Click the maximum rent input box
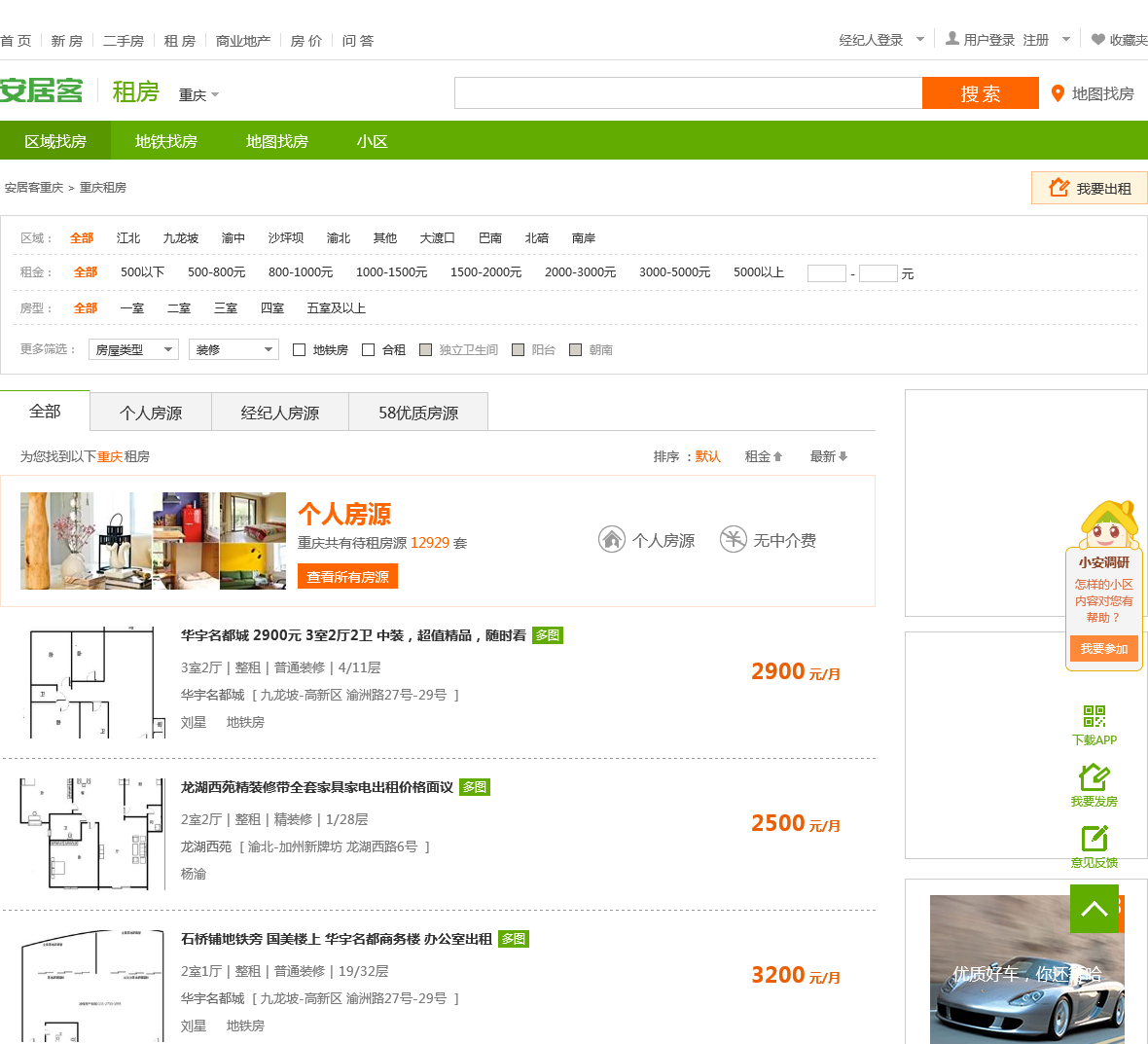The image size is (1148, 1044). [x=879, y=273]
